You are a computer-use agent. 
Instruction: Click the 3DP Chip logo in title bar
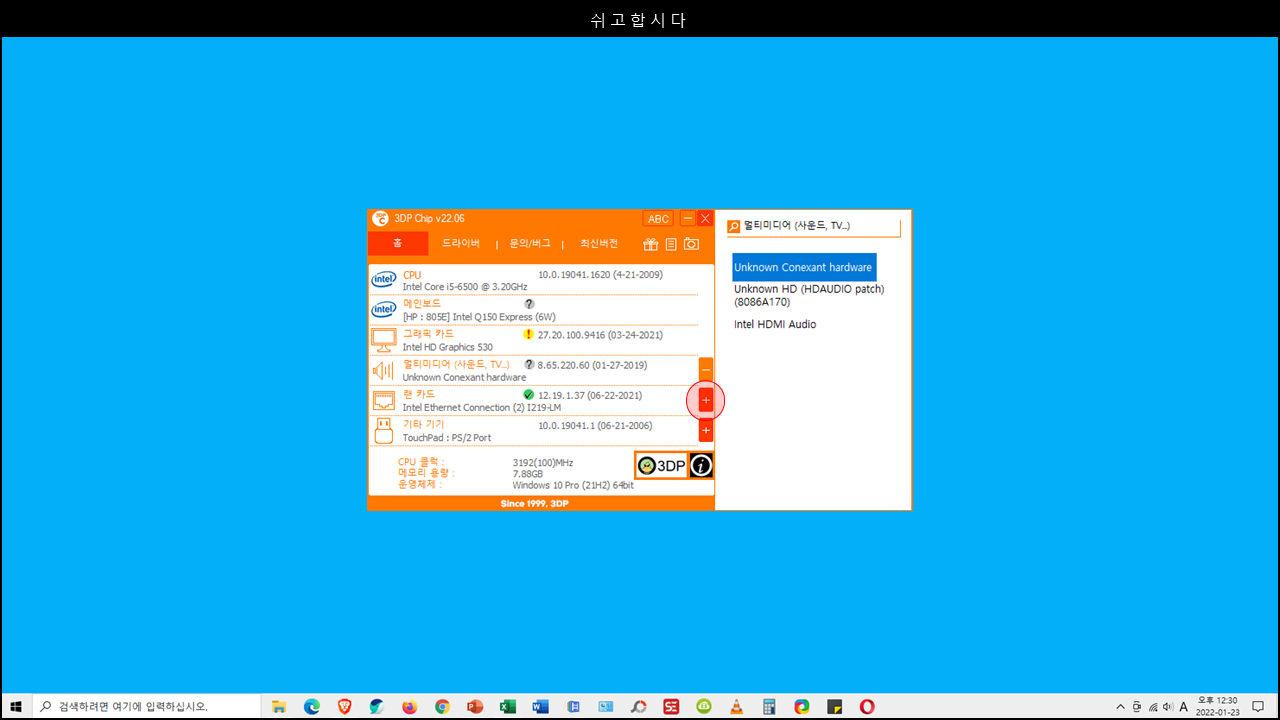click(380, 219)
